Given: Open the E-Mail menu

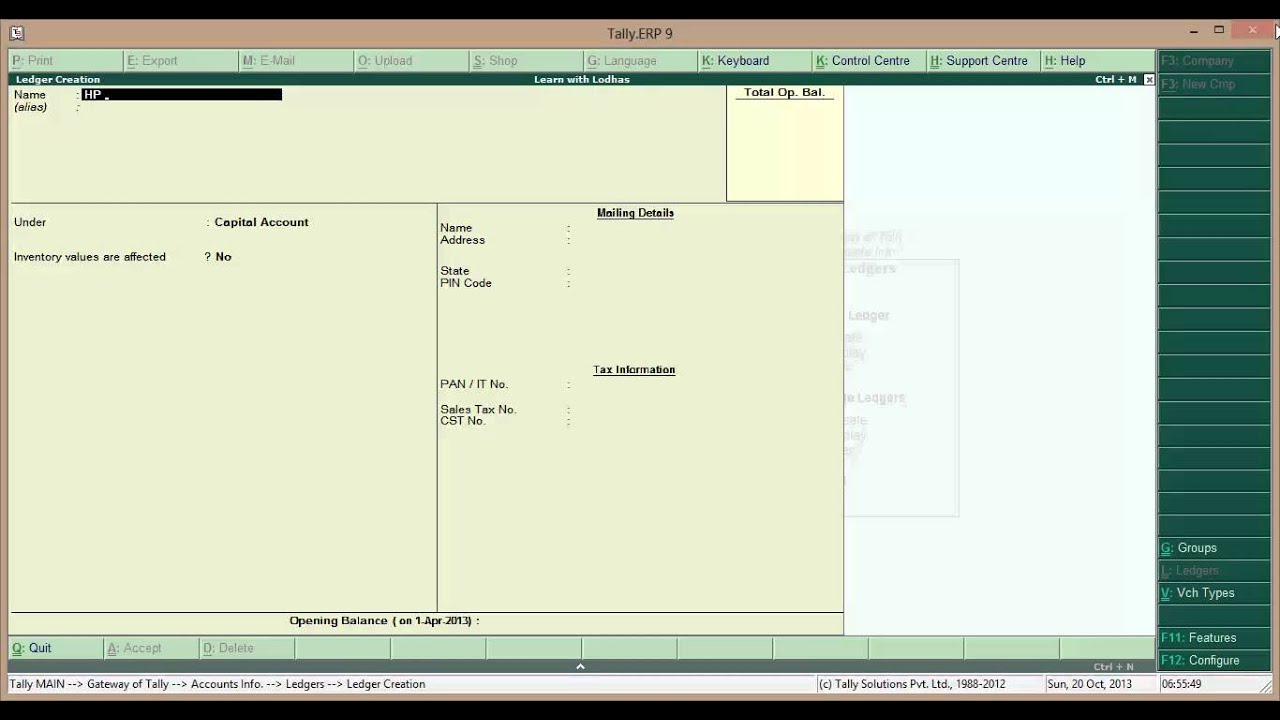Looking at the screenshot, I should point(296,61).
